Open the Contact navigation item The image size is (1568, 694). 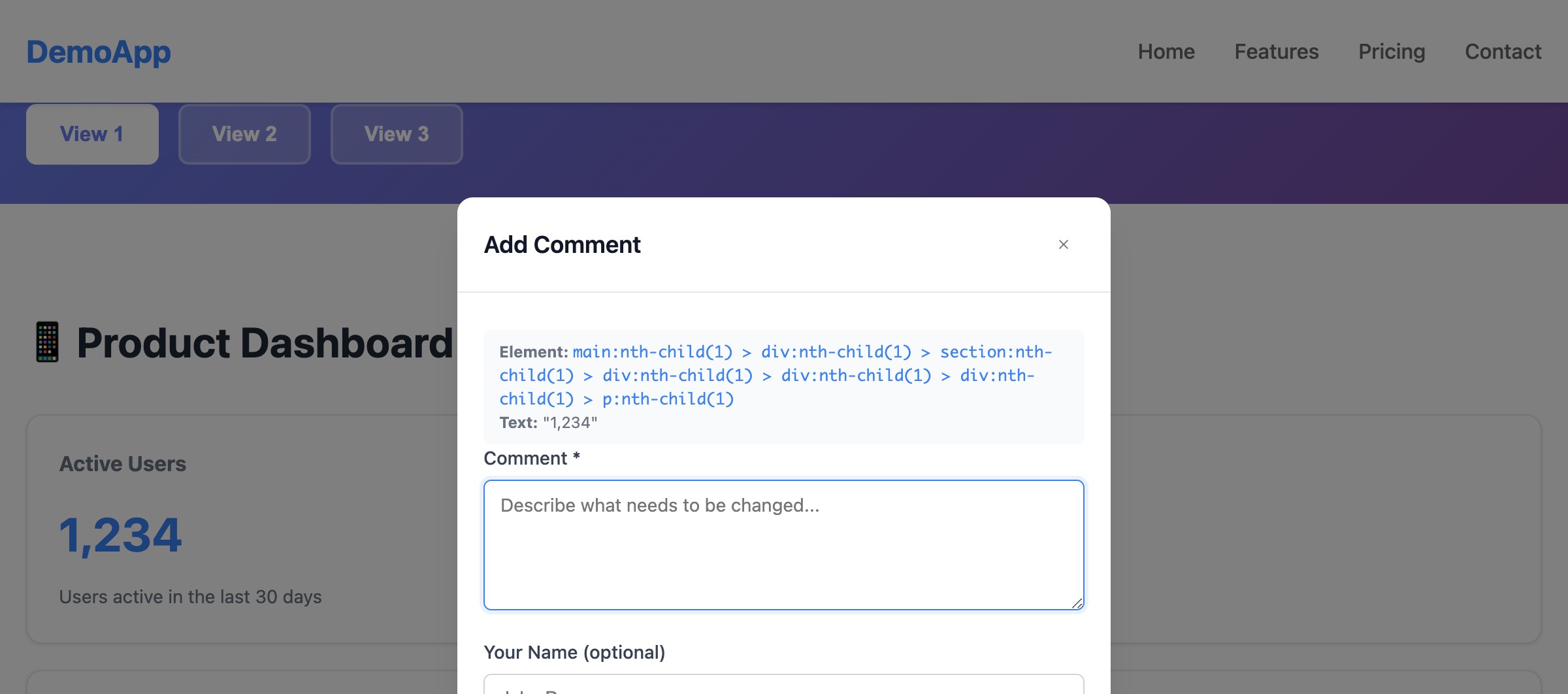tap(1503, 52)
